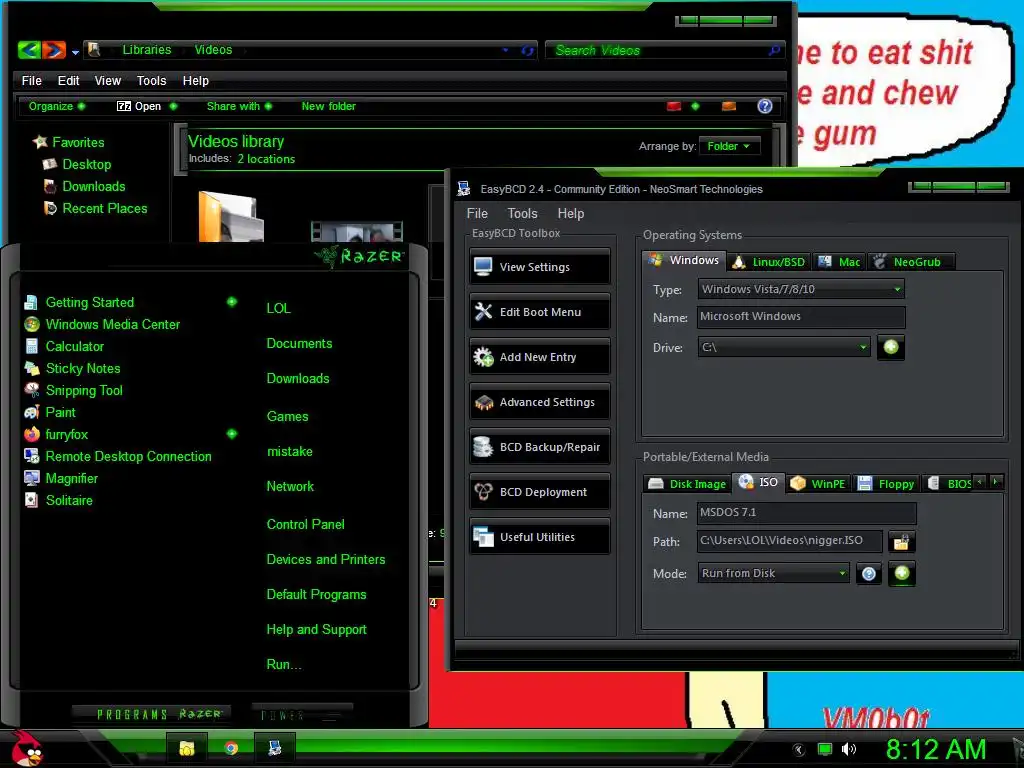Launch Solitaire from Start menu
This screenshot has width=1024, height=768.
pos(58,500)
